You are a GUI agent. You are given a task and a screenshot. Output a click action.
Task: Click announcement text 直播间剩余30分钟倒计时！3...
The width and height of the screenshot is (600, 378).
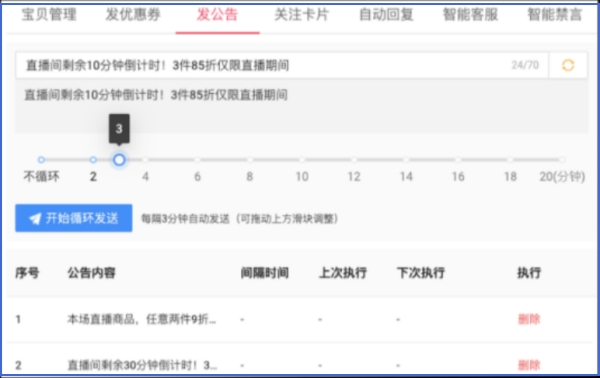pyautogui.click(x=142, y=365)
